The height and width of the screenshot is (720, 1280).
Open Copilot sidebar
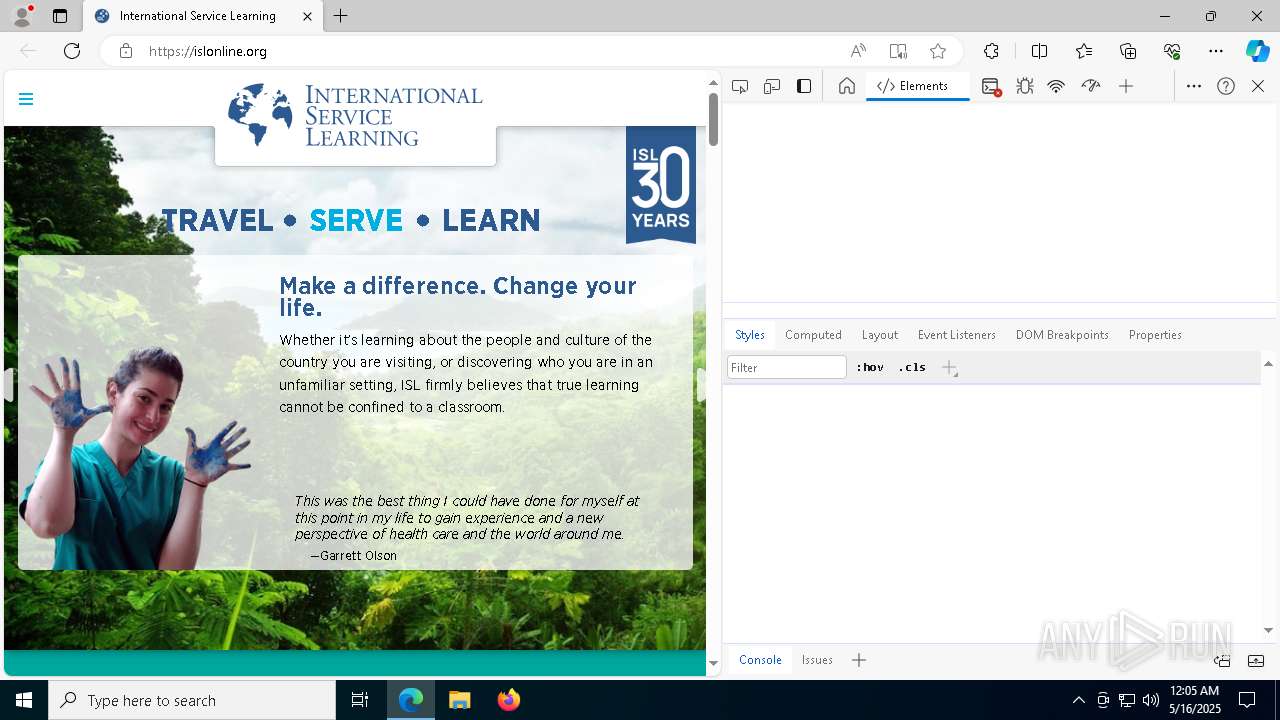(x=1257, y=51)
